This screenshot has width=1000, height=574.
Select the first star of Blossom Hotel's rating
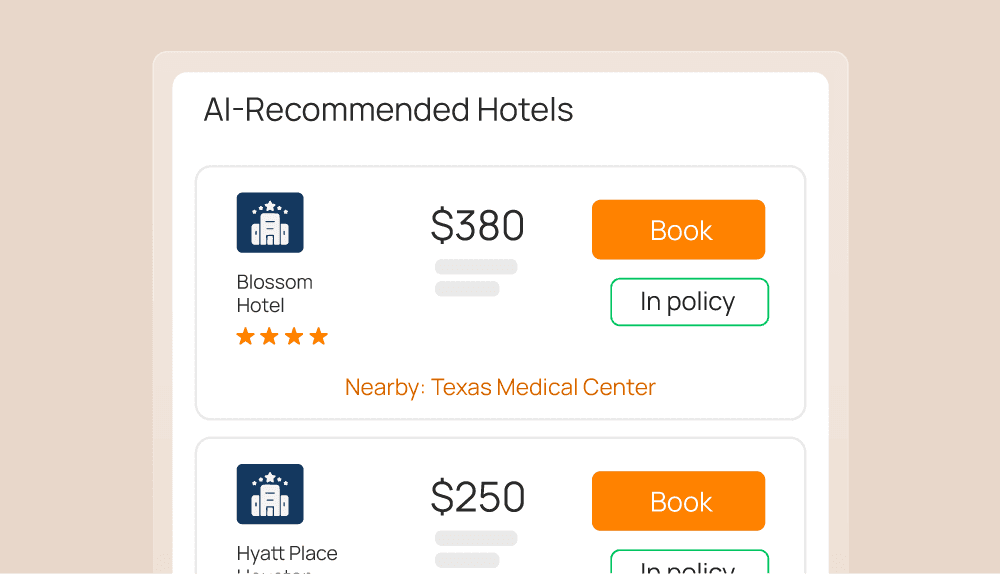[246, 336]
